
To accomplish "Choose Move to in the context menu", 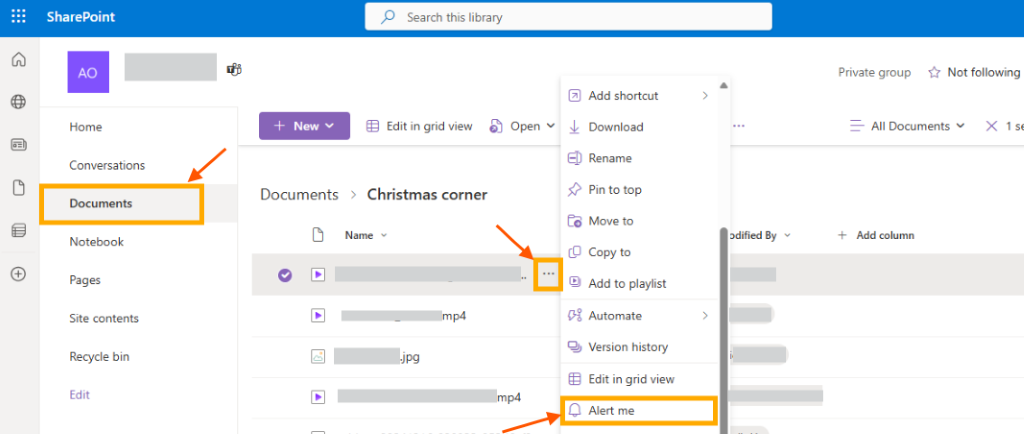I will [x=639, y=221].
